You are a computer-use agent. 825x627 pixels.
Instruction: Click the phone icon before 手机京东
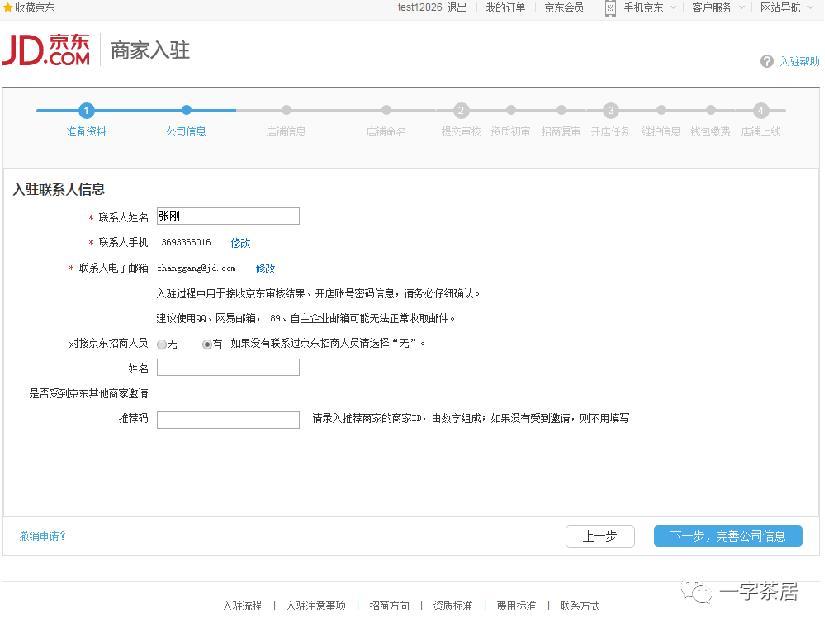click(610, 7)
